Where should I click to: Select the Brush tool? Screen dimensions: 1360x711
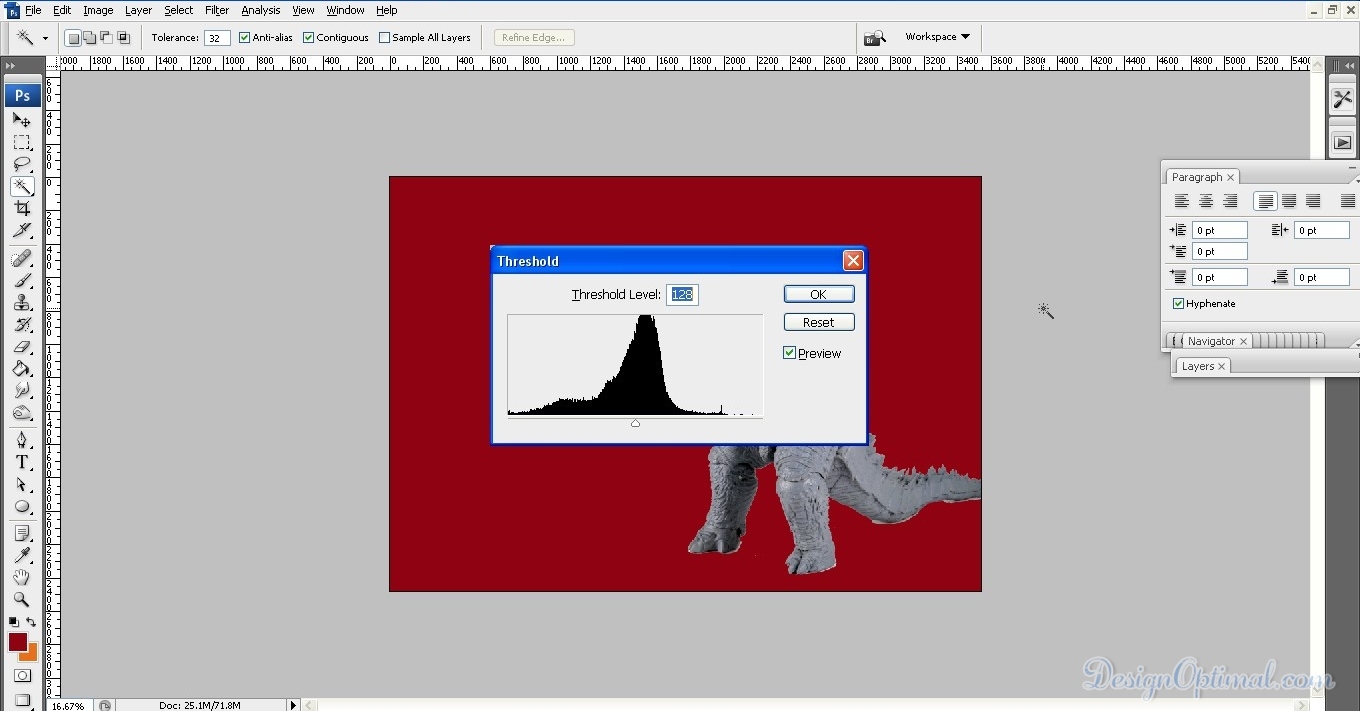click(22, 280)
